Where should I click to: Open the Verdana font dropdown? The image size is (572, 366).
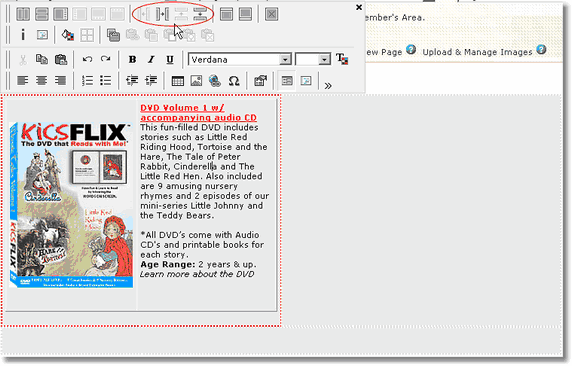pos(285,59)
